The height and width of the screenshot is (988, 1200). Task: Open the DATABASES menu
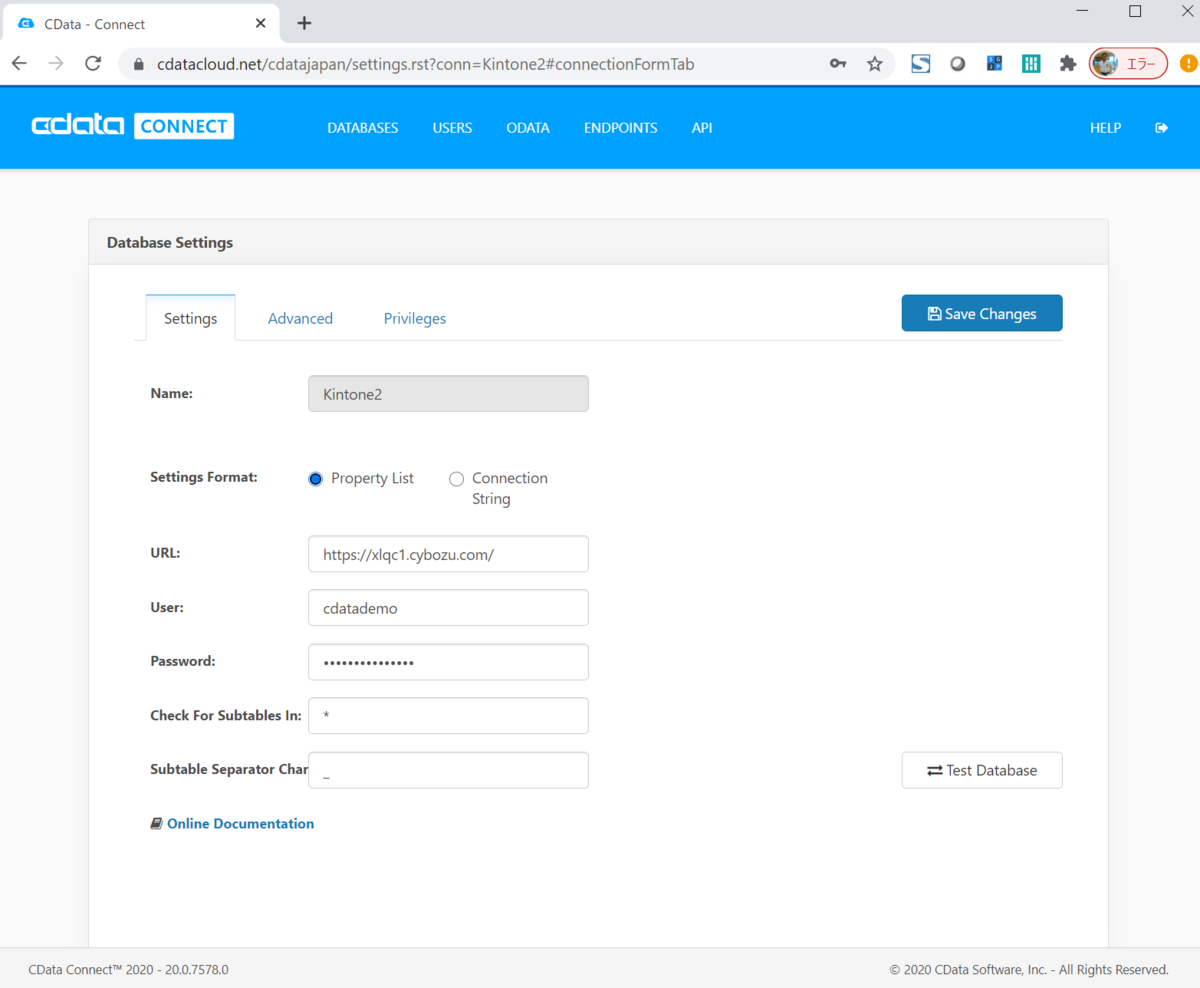363,128
